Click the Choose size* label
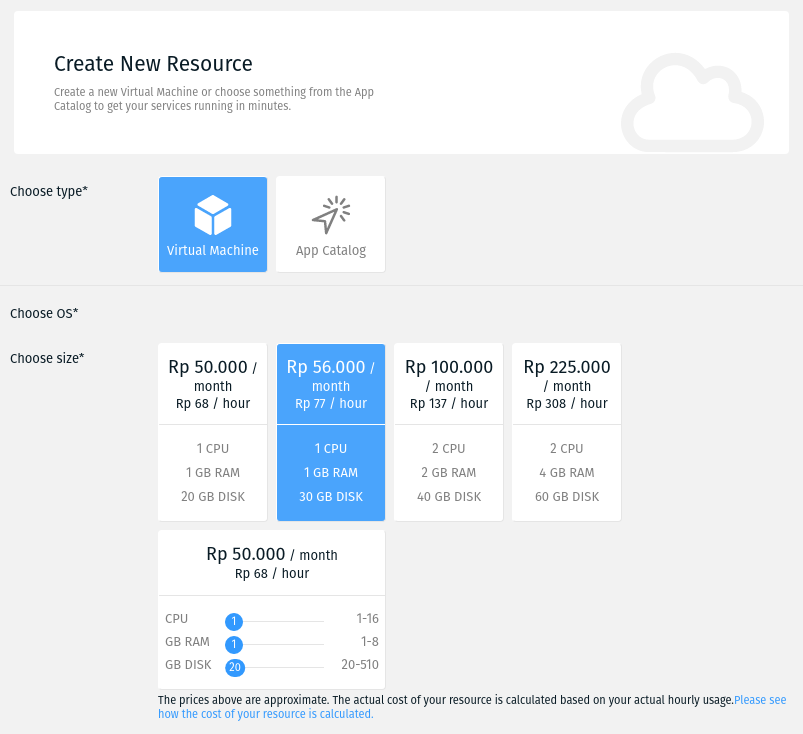803x734 pixels. pos(47,358)
